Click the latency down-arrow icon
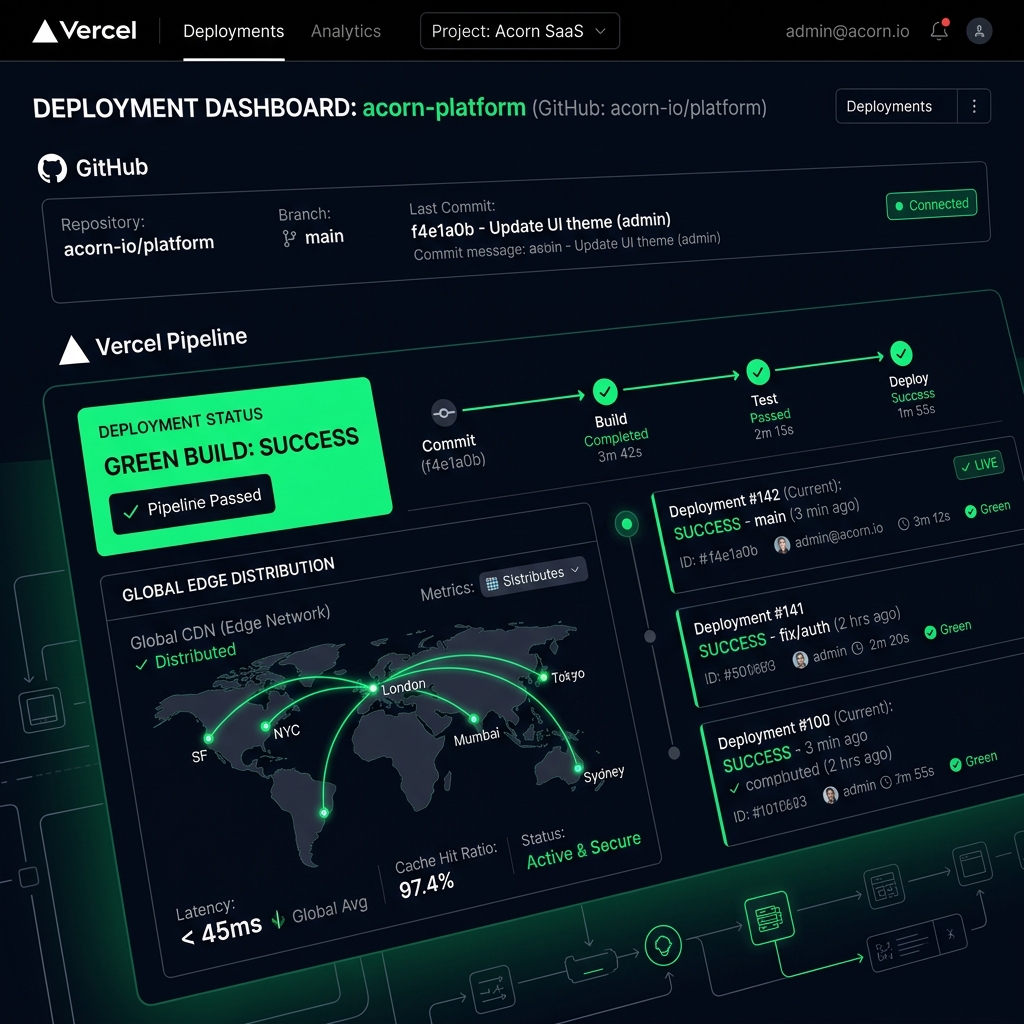Screen dimensions: 1024x1024 tap(278, 919)
